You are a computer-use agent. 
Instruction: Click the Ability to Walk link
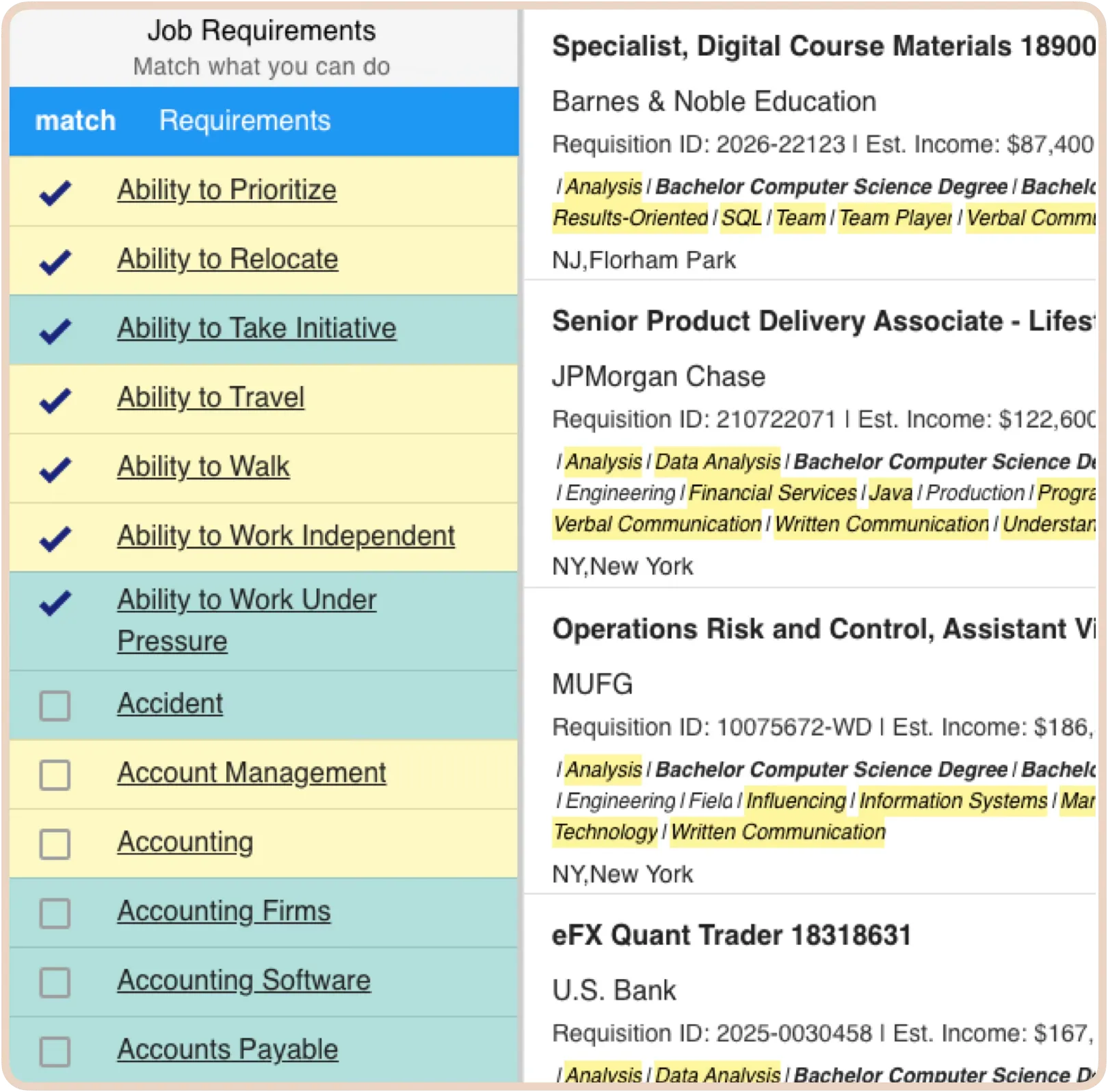(203, 467)
